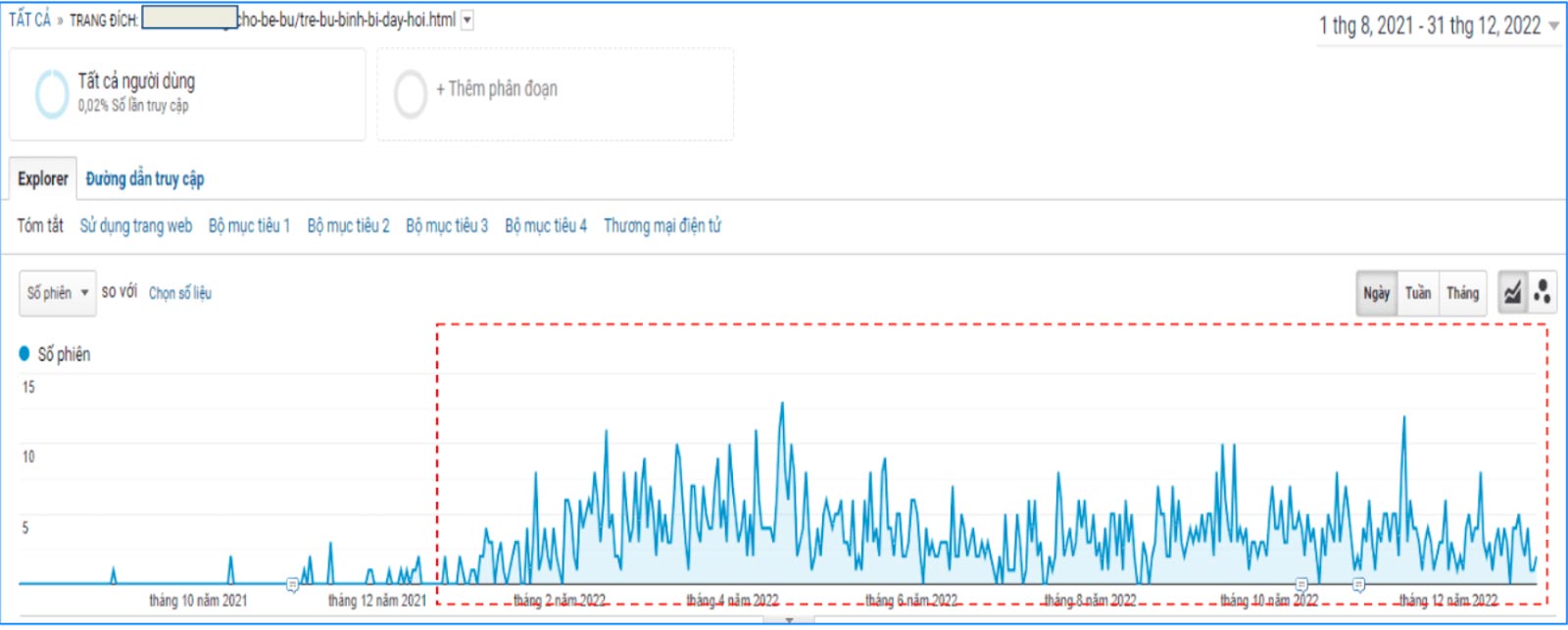Select Tóm tắt sub-tab
This screenshot has width=1568, height=630.
click(x=40, y=225)
